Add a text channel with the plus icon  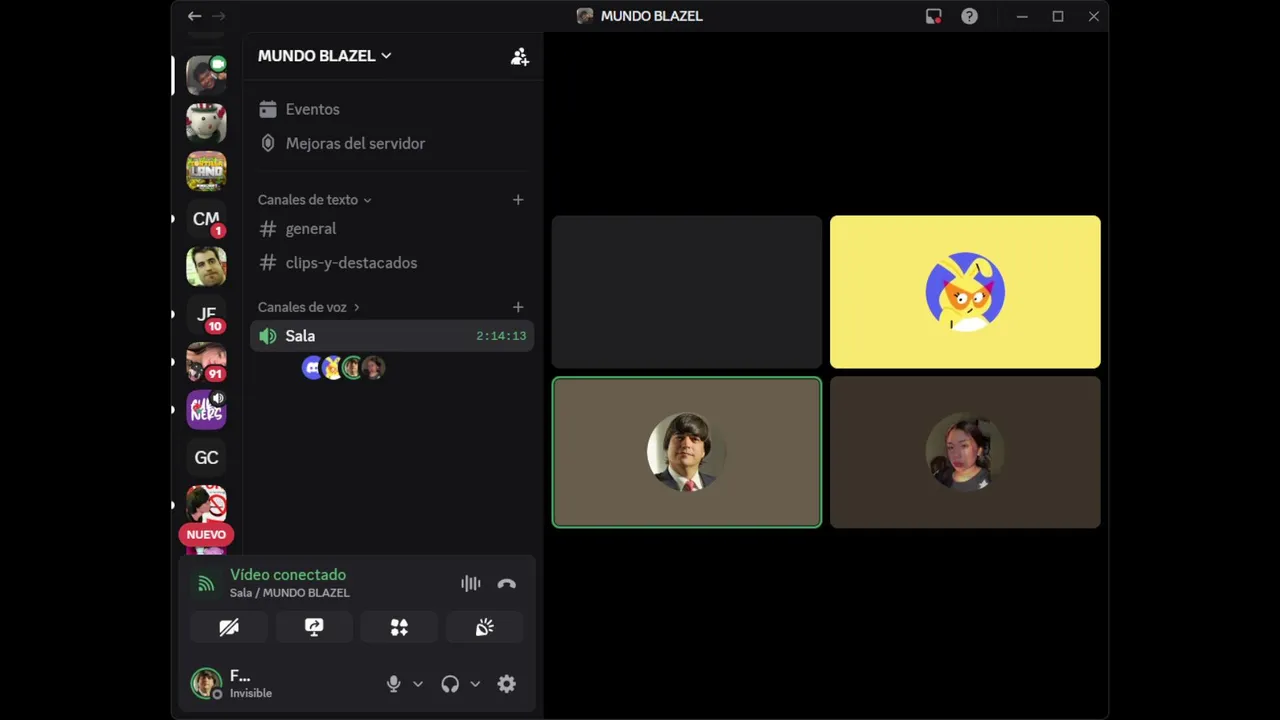518,200
